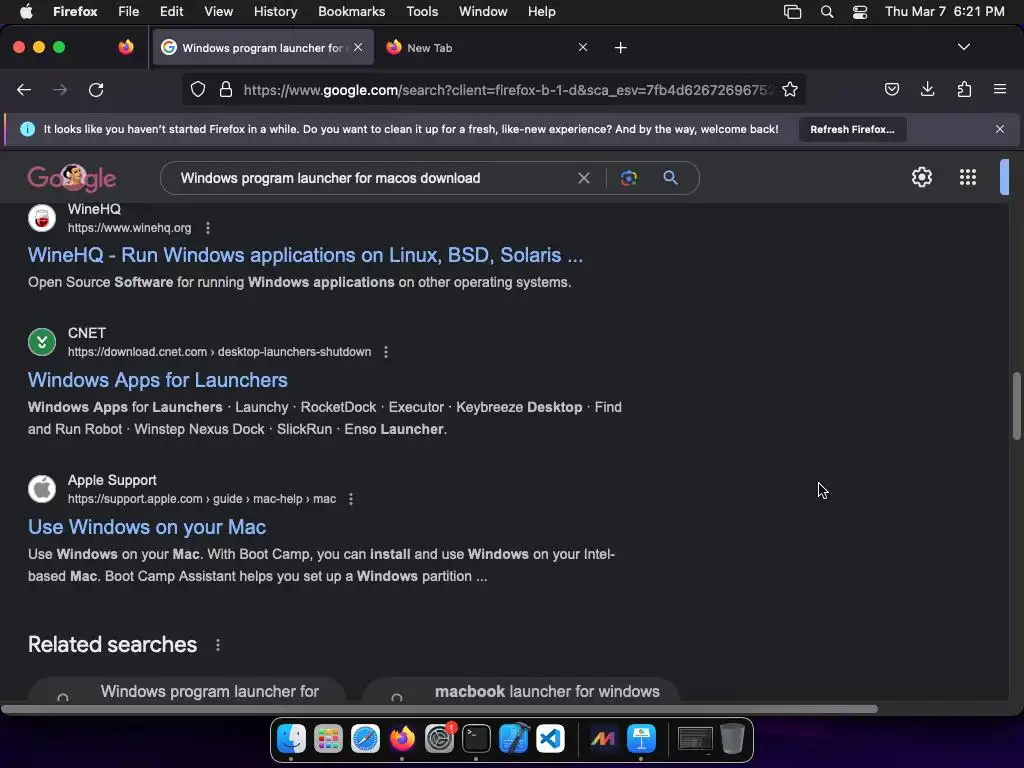Screen dimensions: 1024x768
Task: Go back to the previous page
Action: 24,89
